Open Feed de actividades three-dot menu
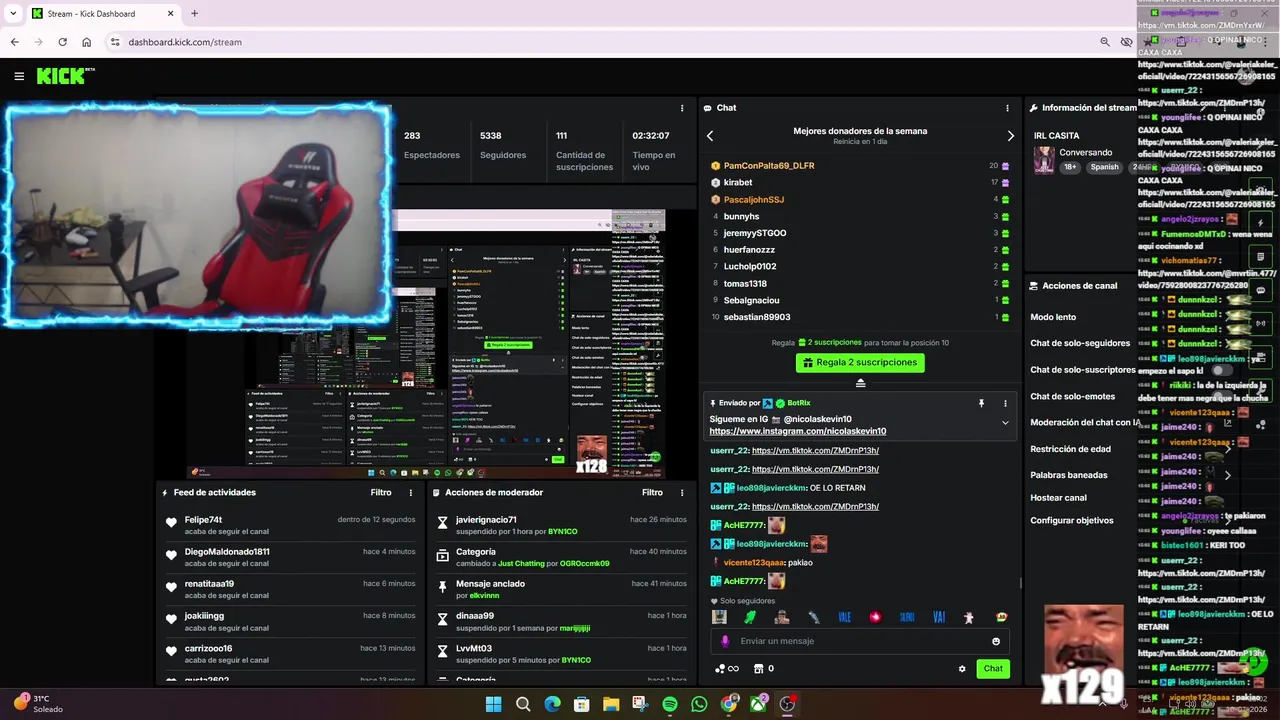 [410, 492]
